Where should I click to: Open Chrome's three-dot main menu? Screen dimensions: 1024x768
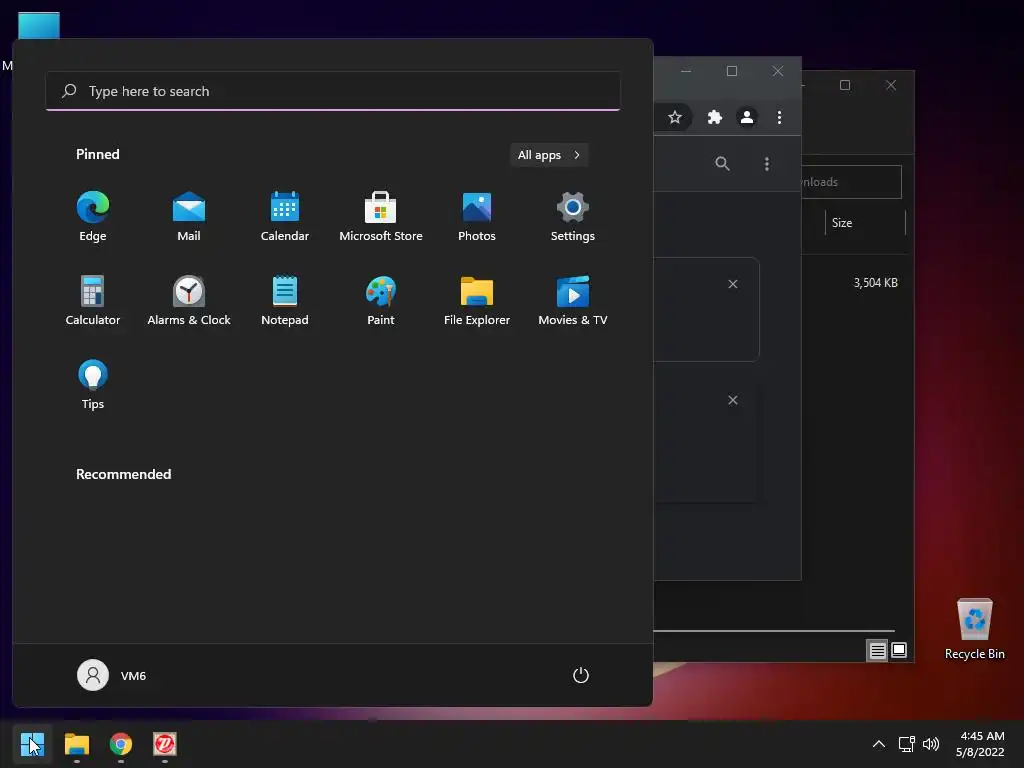tap(779, 117)
